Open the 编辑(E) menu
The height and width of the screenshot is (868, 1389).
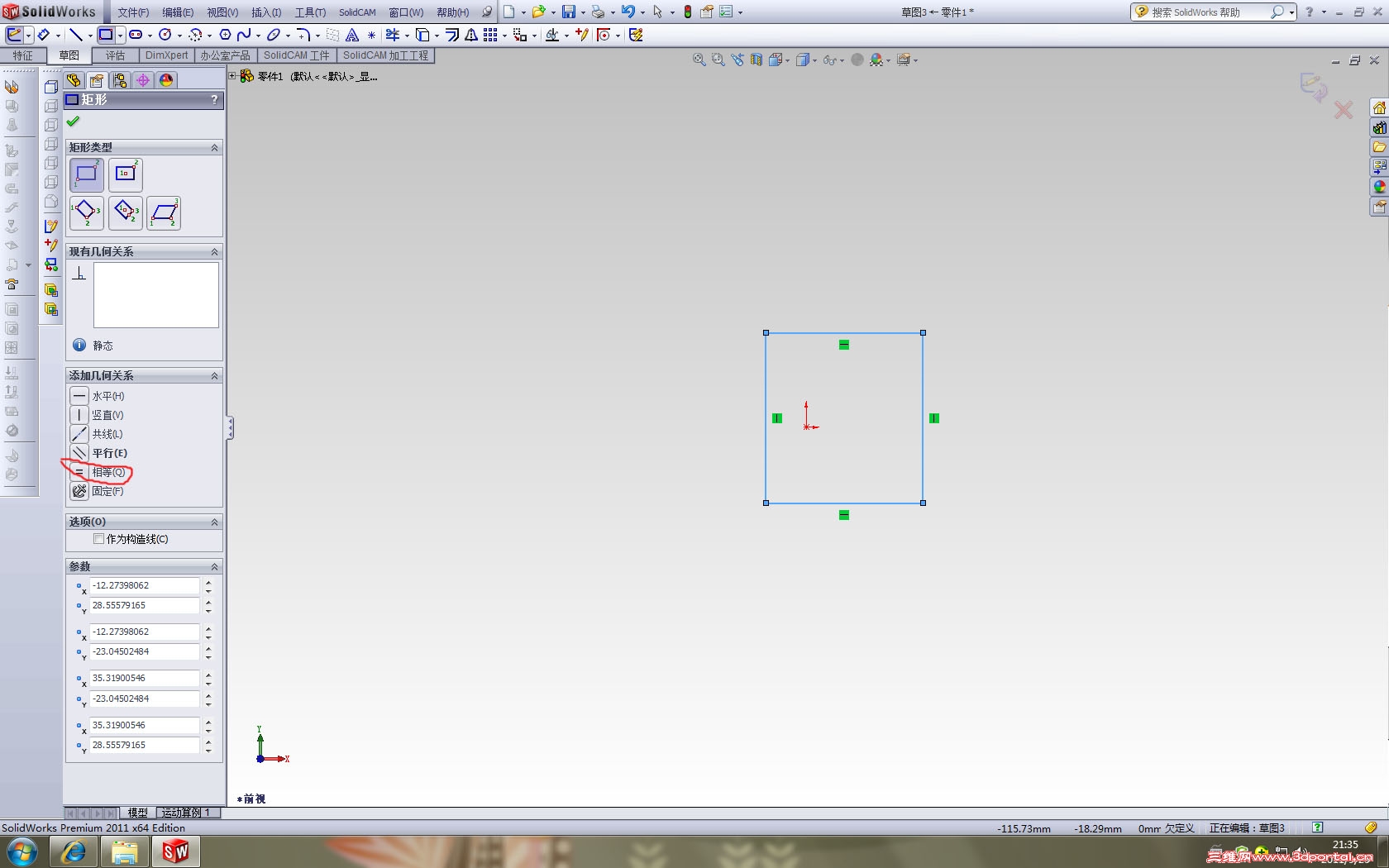tap(178, 12)
